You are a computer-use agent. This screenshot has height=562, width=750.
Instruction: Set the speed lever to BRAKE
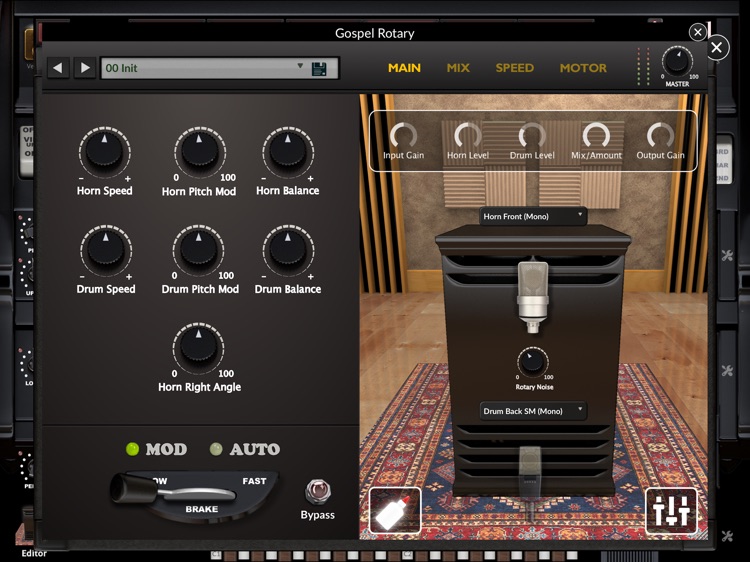pyautogui.click(x=201, y=509)
